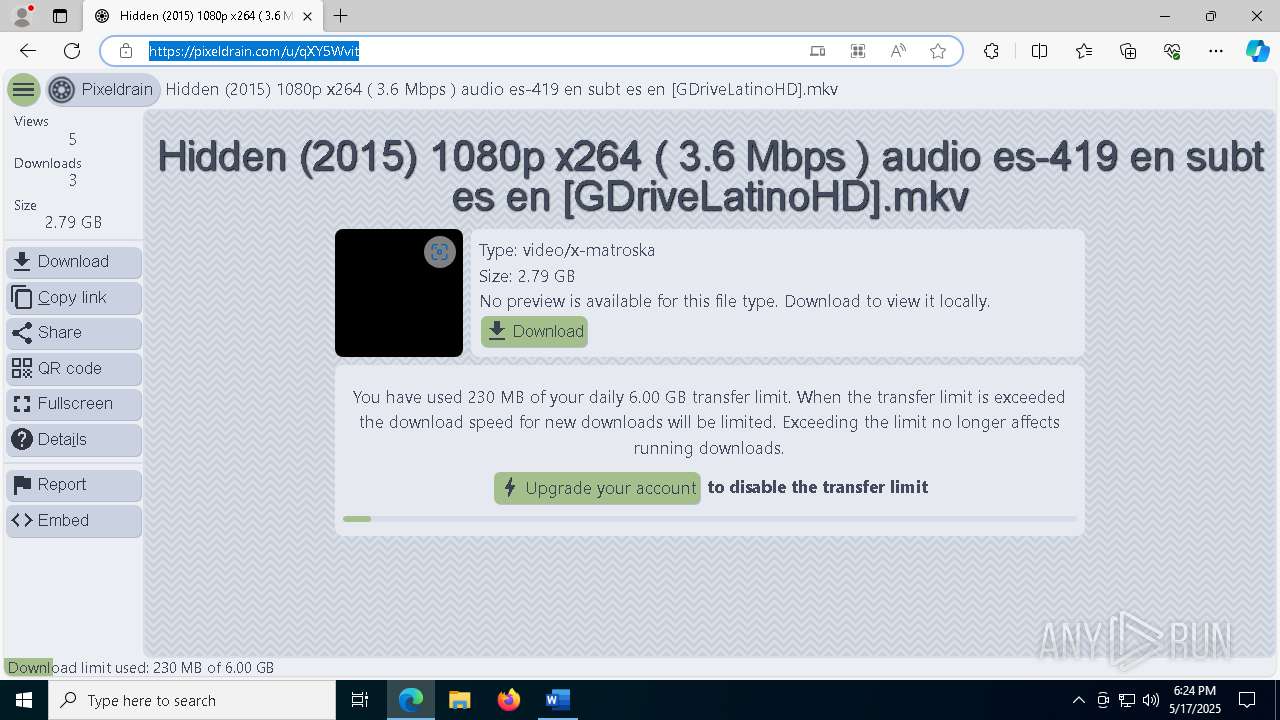This screenshot has height=720, width=1280.
Task: Open volume control in tray
Action: pos(1151,700)
